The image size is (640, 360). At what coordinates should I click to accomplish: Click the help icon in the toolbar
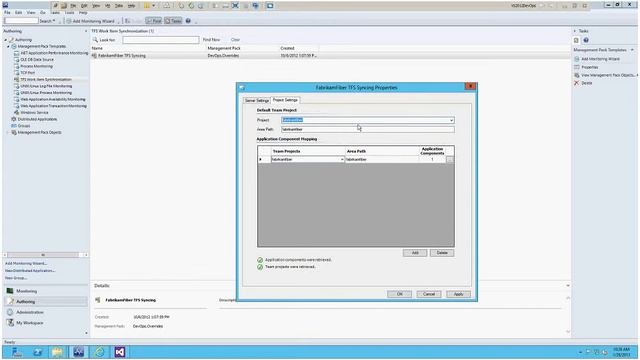pos(188,21)
